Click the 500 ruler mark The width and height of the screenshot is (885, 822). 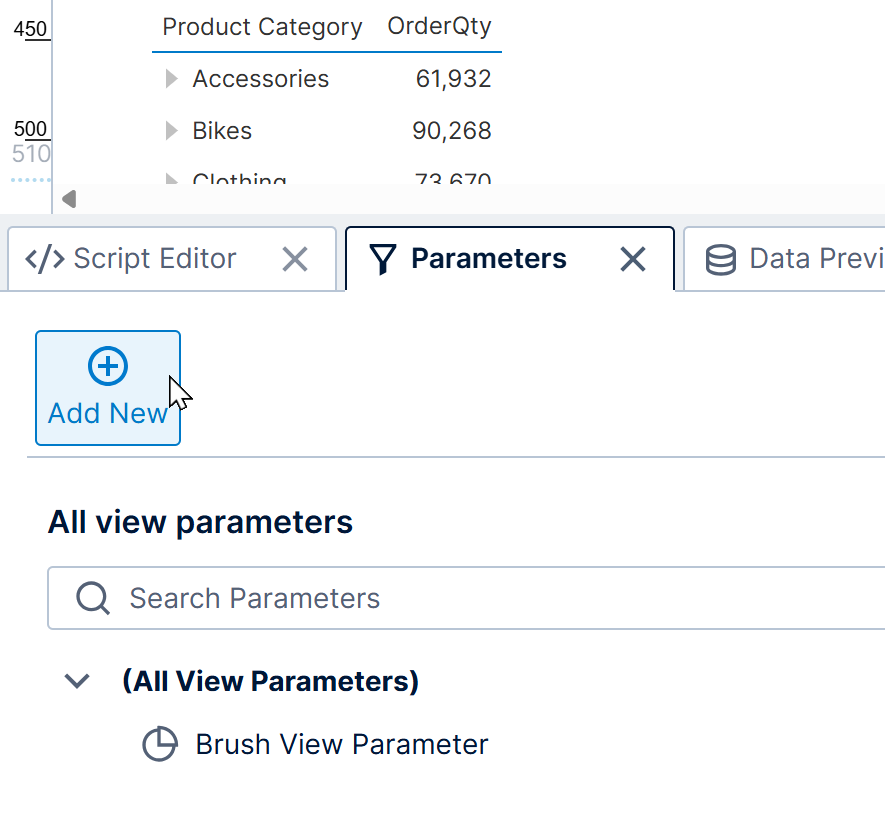click(x=30, y=129)
